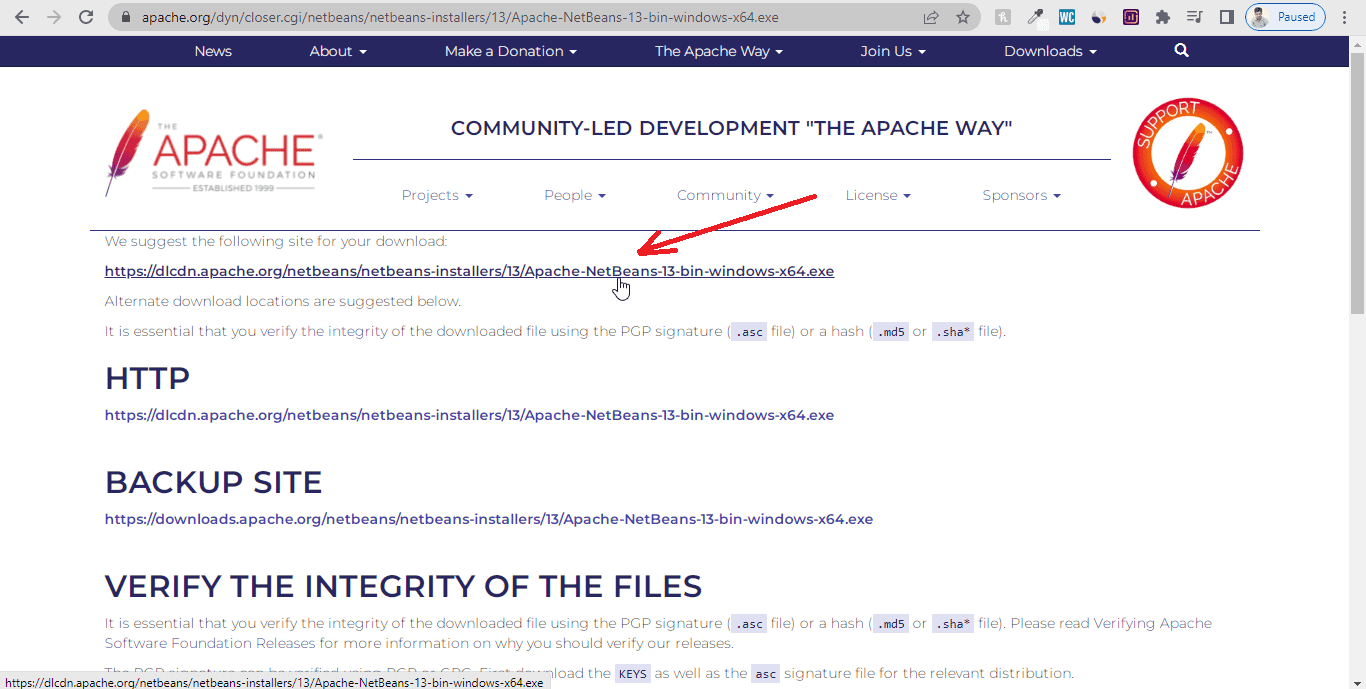Screen dimensions: 1366x689
Task: Click the 'HTTP' heading
Action: pyautogui.click(x=147, y=379)
